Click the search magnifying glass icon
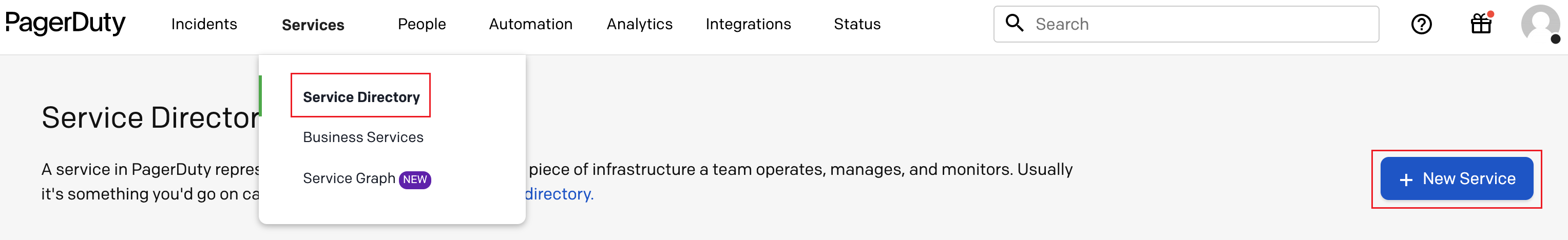This screenshot has width=1568, height=240. tap(1014, 23)
